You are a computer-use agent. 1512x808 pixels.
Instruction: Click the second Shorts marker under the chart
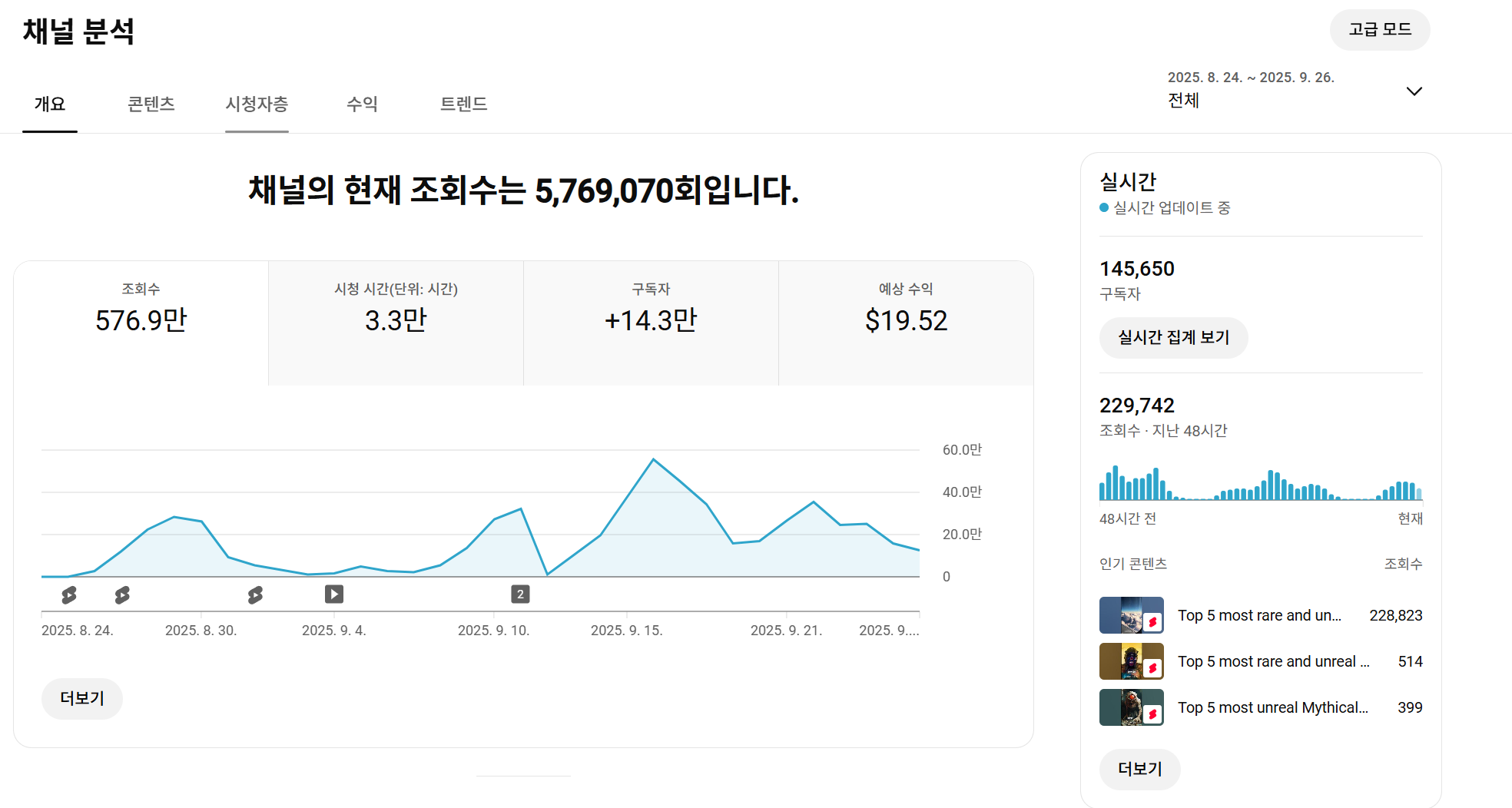[x=122, y=594]
